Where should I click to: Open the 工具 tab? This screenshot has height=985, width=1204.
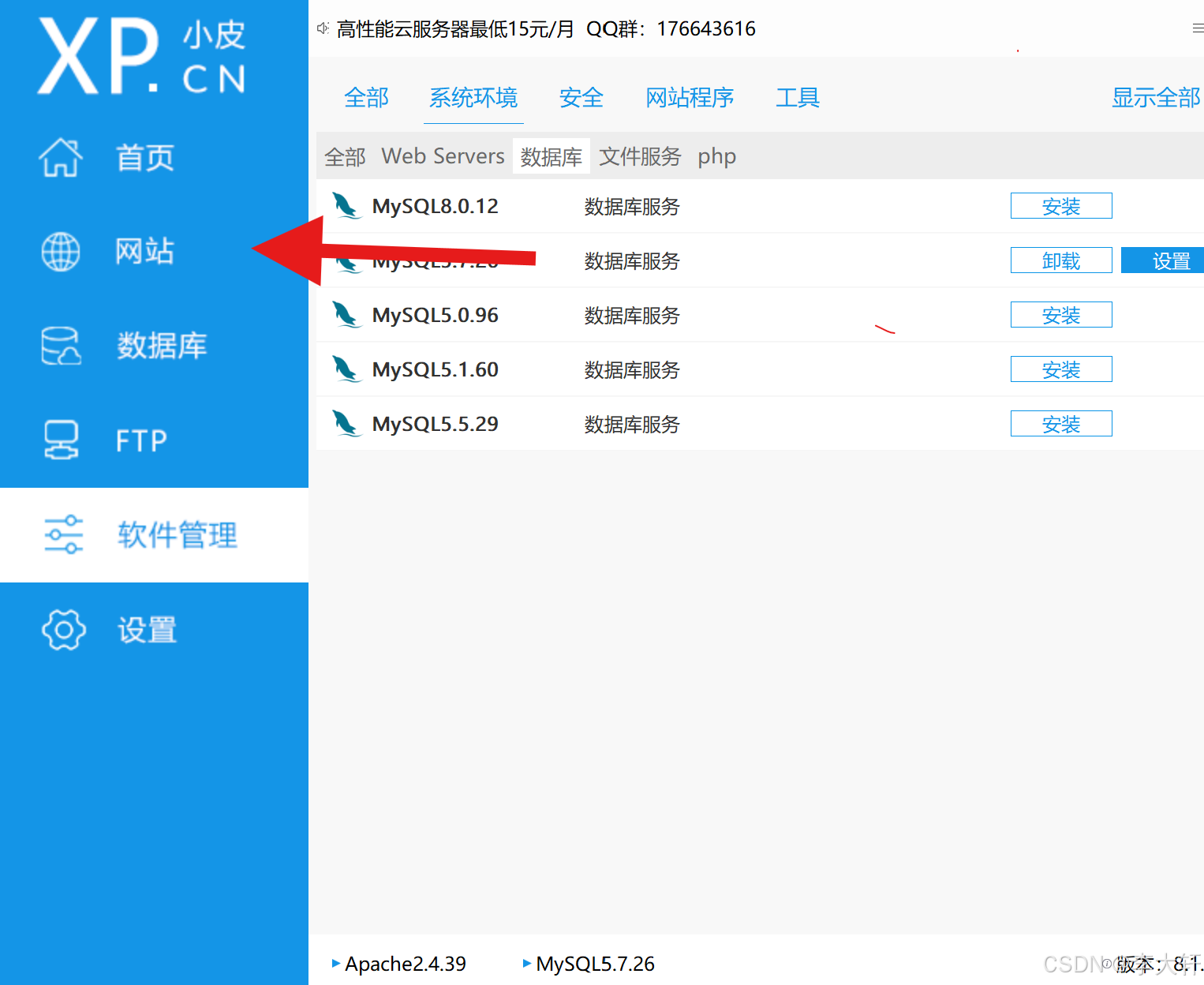798,98
